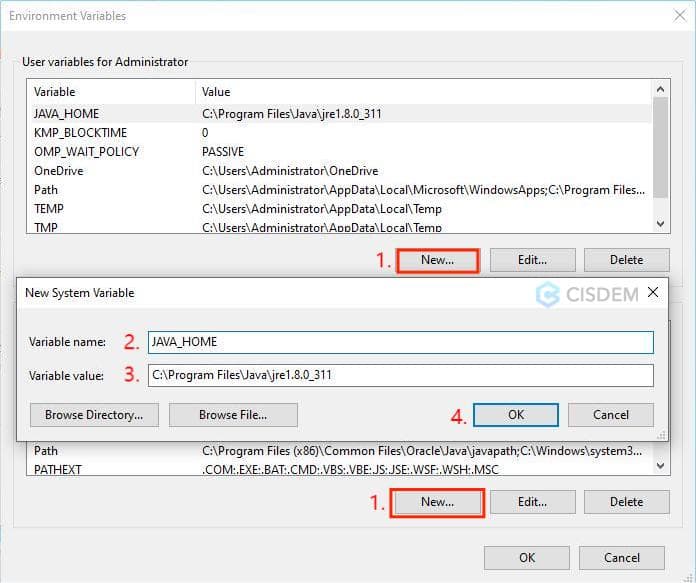
Task: Close the New System Variable dialog
Action: [653, 292]
